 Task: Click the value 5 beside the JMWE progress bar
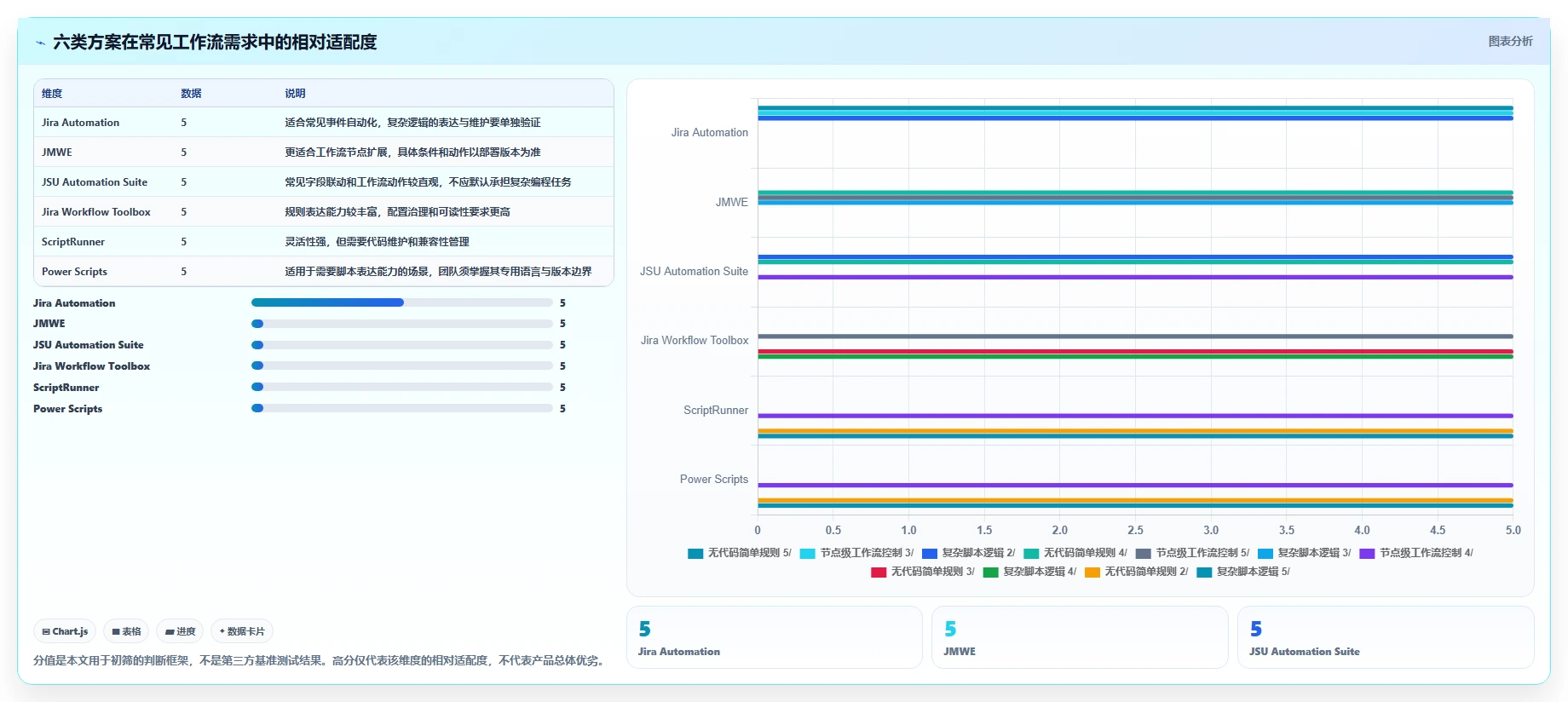(x=562, y=324)
